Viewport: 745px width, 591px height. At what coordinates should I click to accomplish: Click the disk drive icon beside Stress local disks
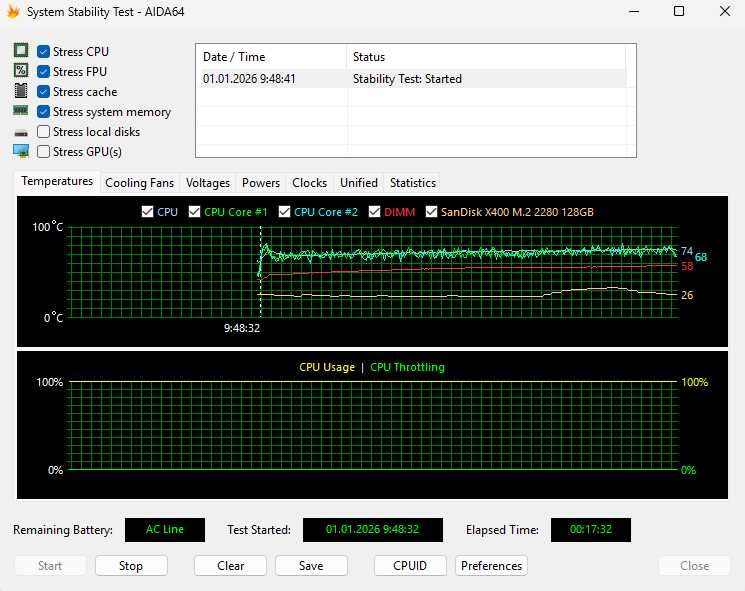click(x=21, y=133)
